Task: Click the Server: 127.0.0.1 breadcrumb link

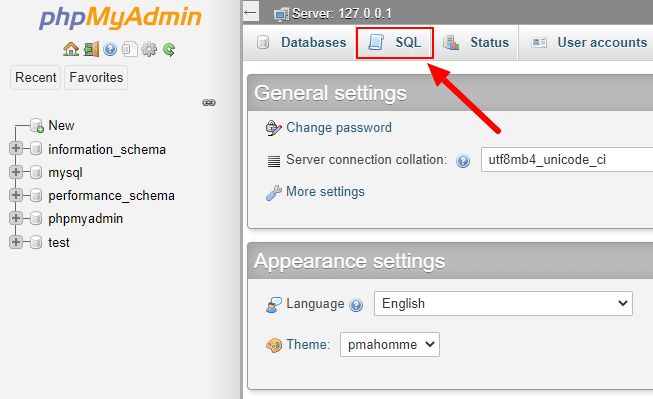Action: tap(341, 14)
